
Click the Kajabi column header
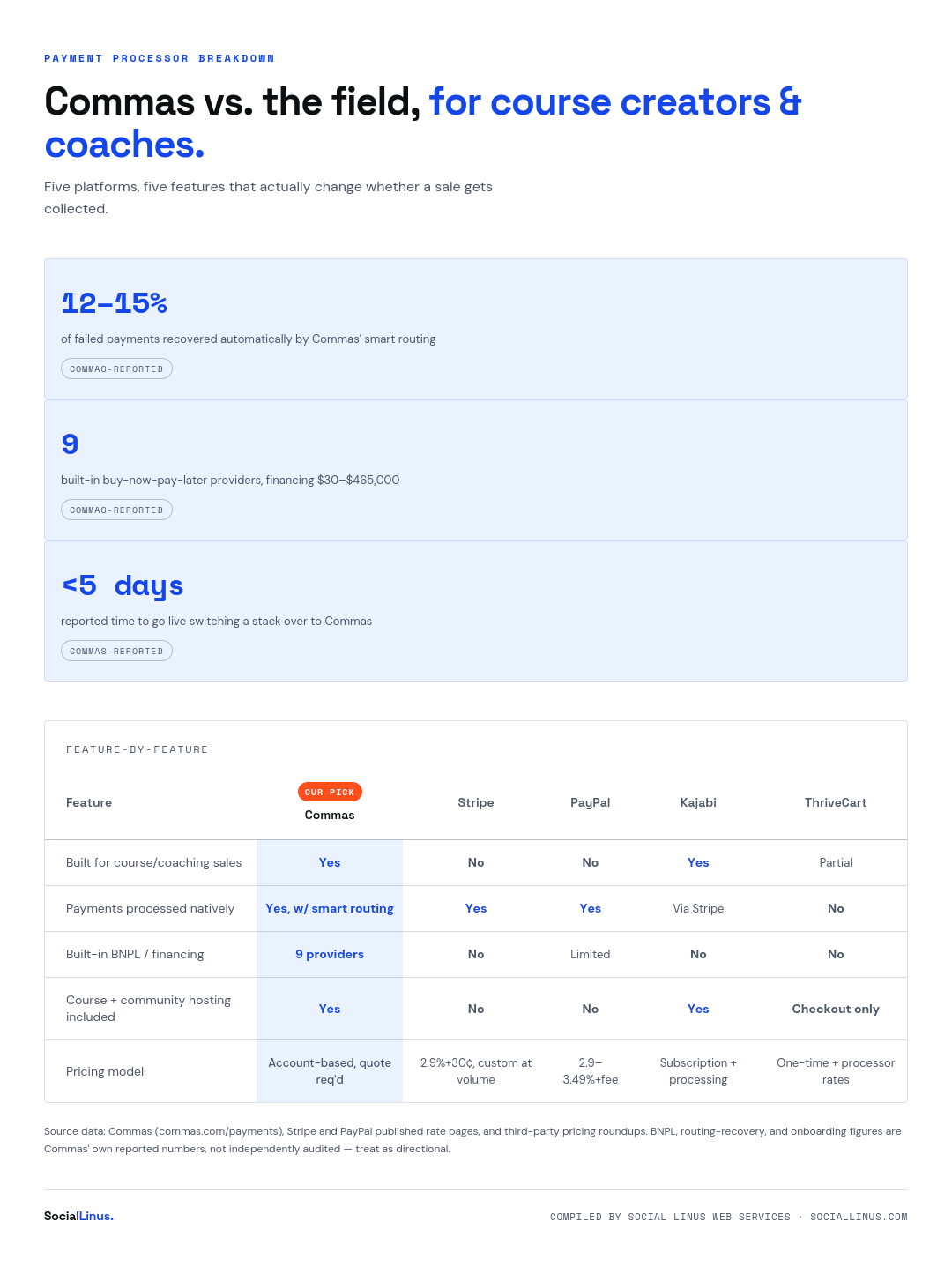coord(698,802)
